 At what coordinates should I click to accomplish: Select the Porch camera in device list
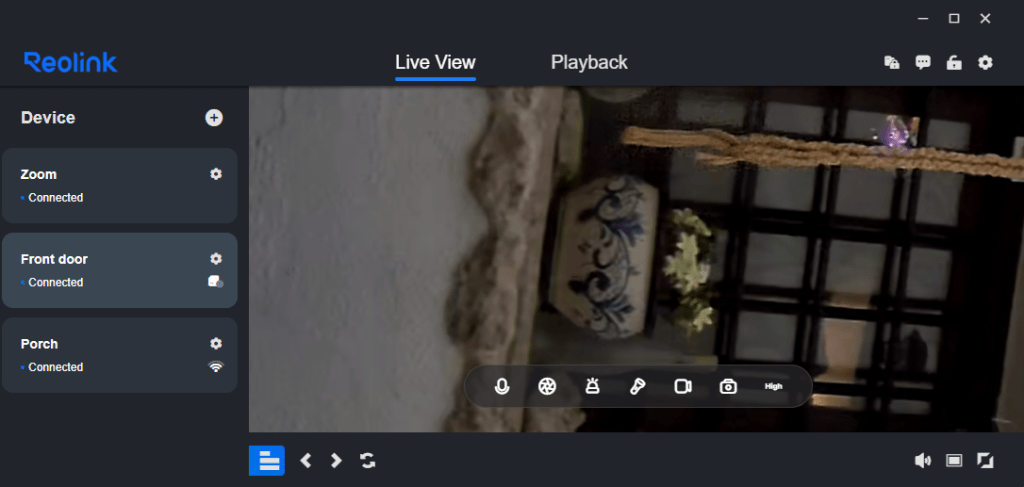(x=100, y=354)
